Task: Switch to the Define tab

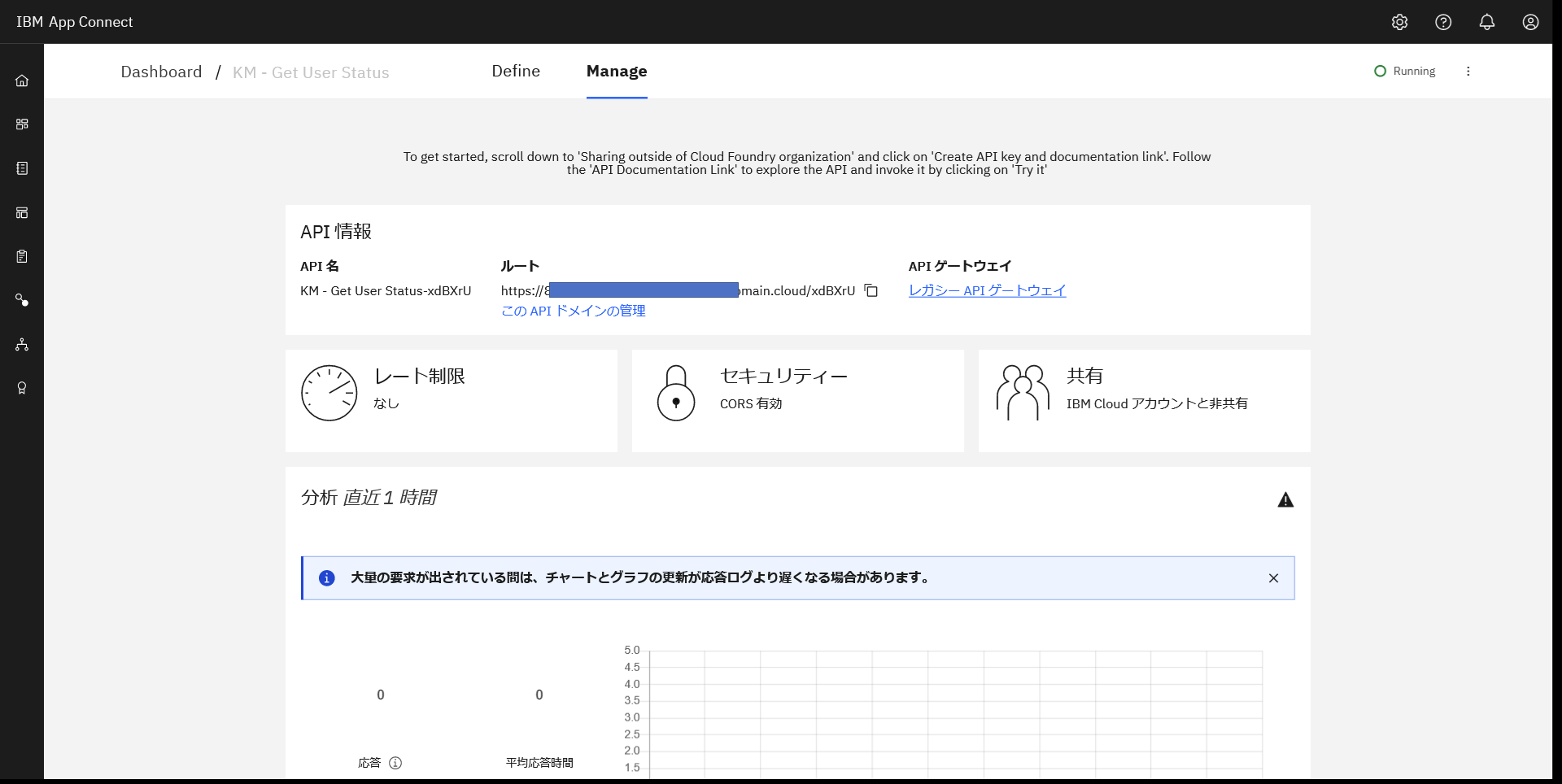Action: [516, 72]
